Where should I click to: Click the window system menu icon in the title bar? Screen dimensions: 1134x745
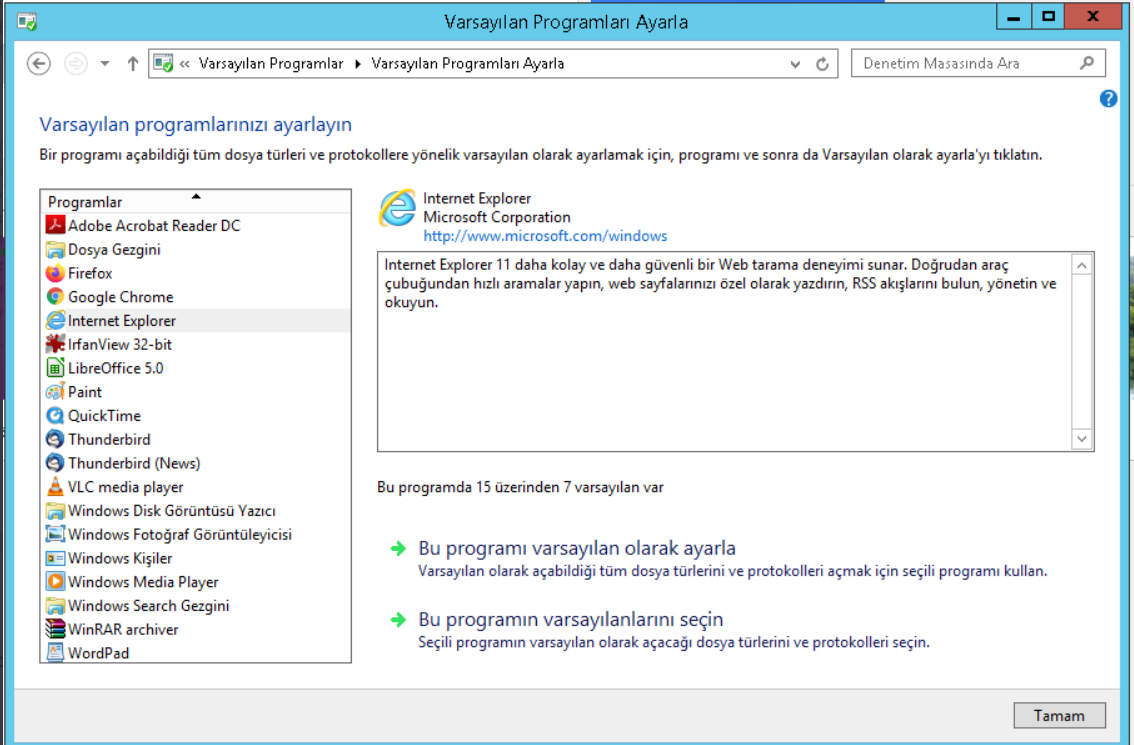point(27,22)
